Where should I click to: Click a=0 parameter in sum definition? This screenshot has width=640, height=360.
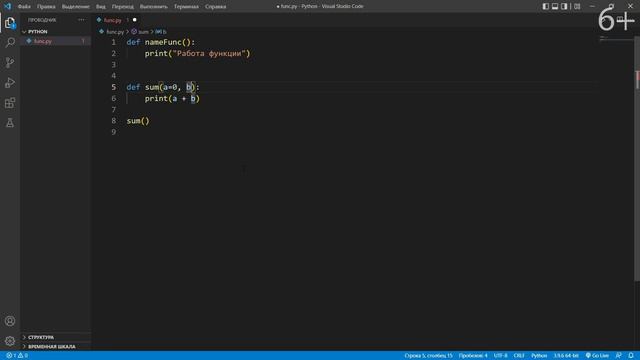(x=170, y=87)
